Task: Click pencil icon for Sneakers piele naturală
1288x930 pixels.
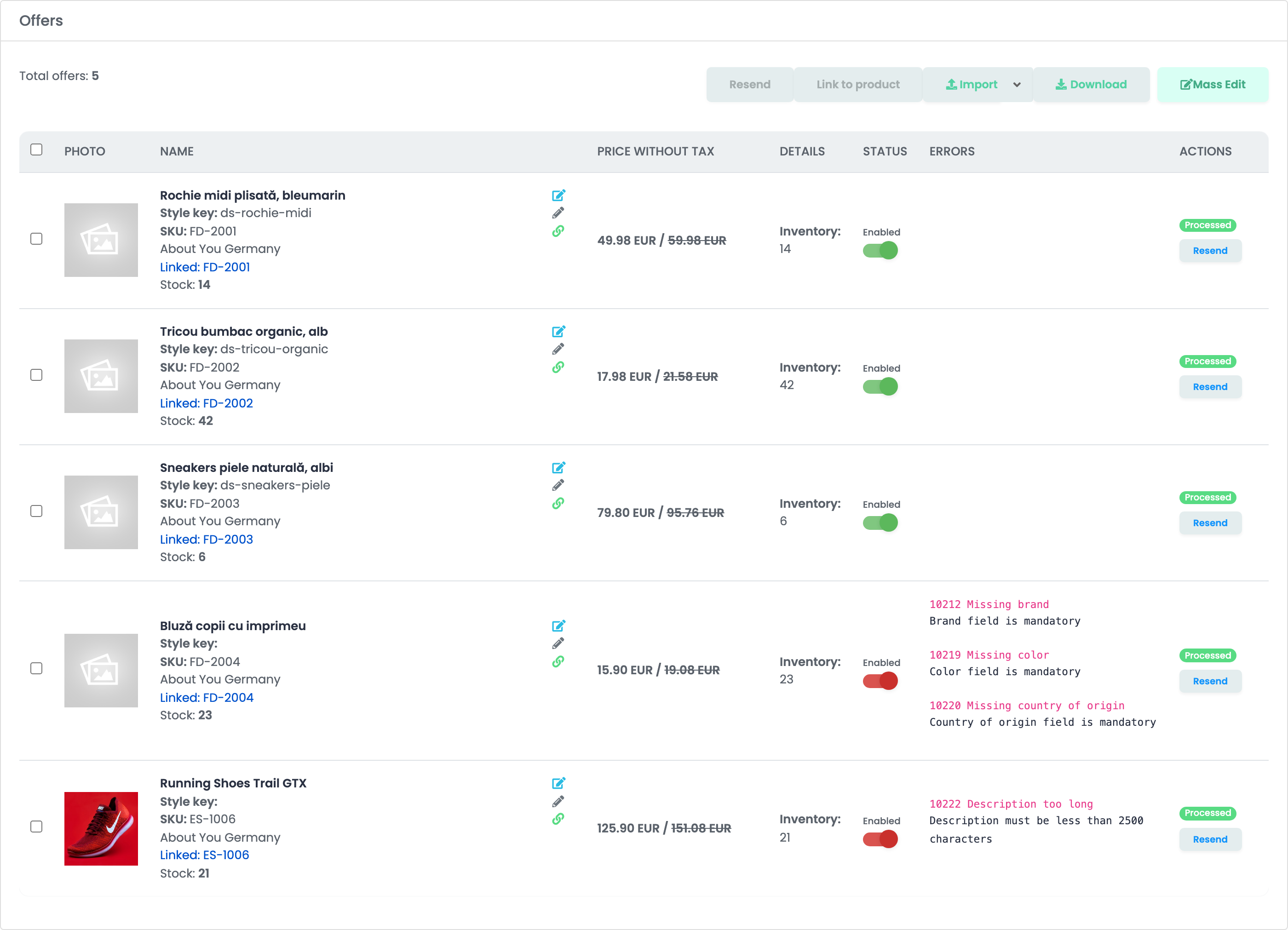Action: (558, 485)
